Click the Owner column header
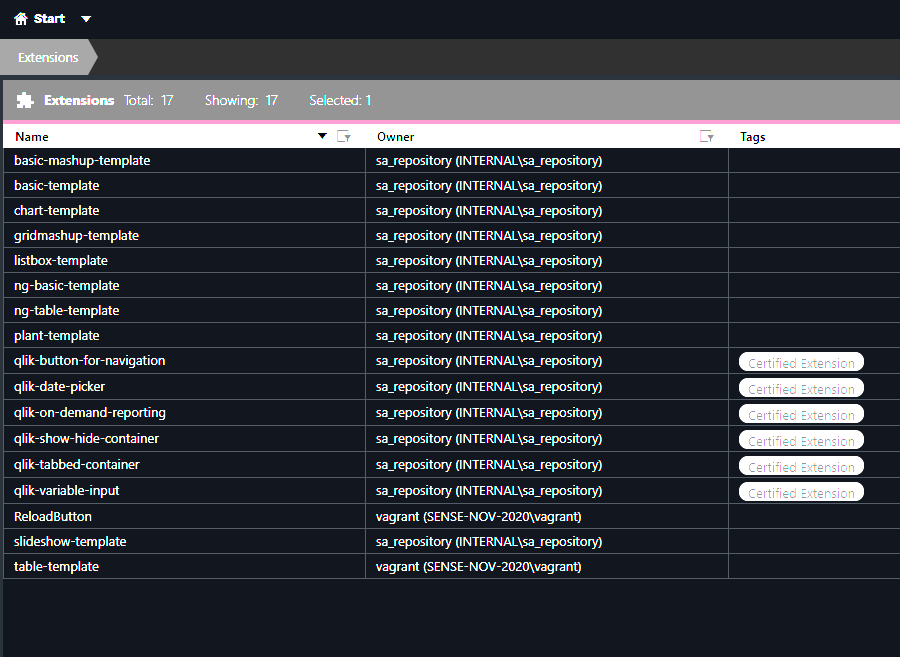The image size is (900, 657). (x=395, y=137)
